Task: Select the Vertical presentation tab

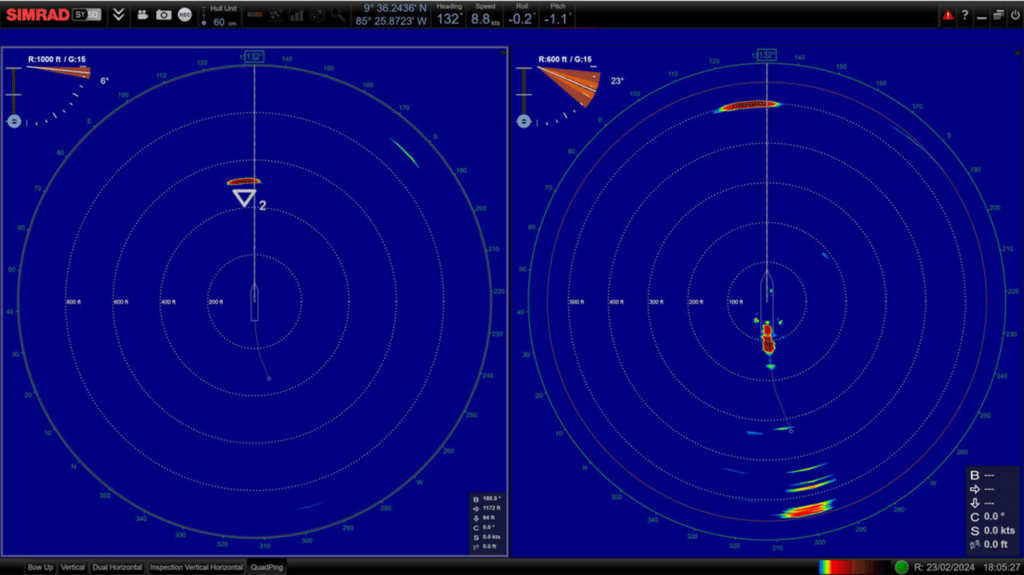Action: [72, 567]
